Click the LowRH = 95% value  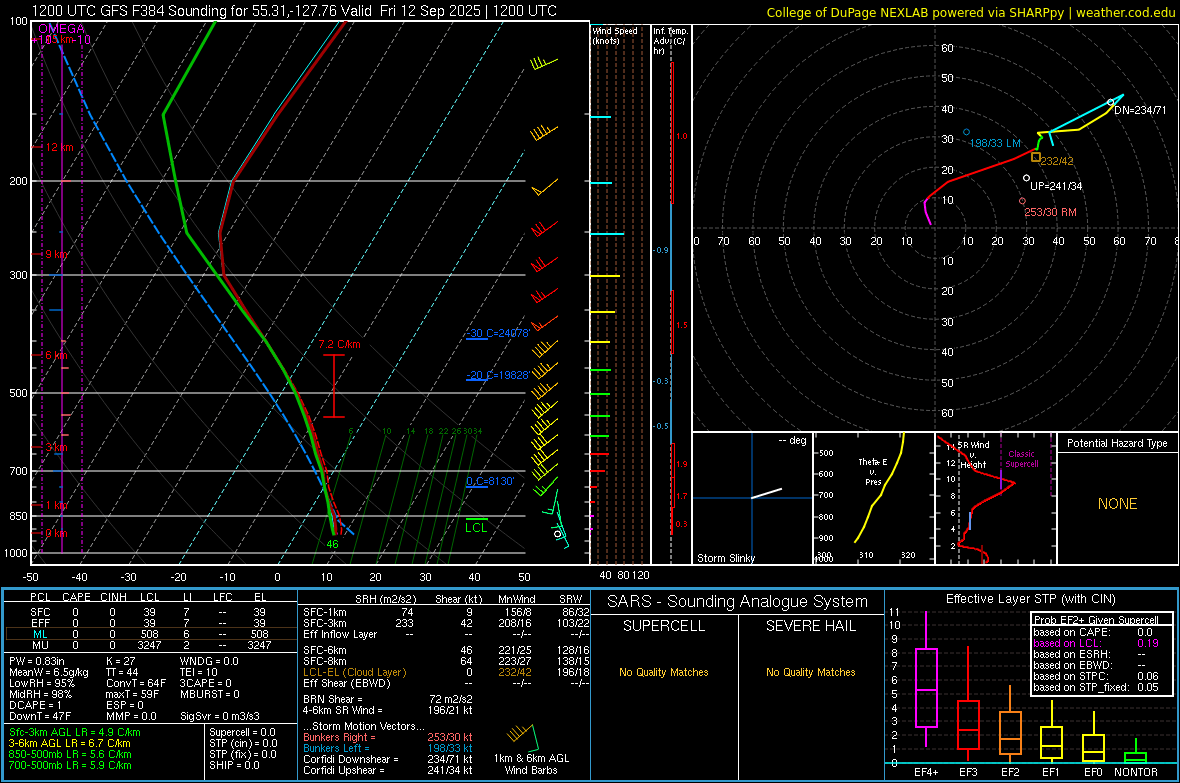(41, 684)
